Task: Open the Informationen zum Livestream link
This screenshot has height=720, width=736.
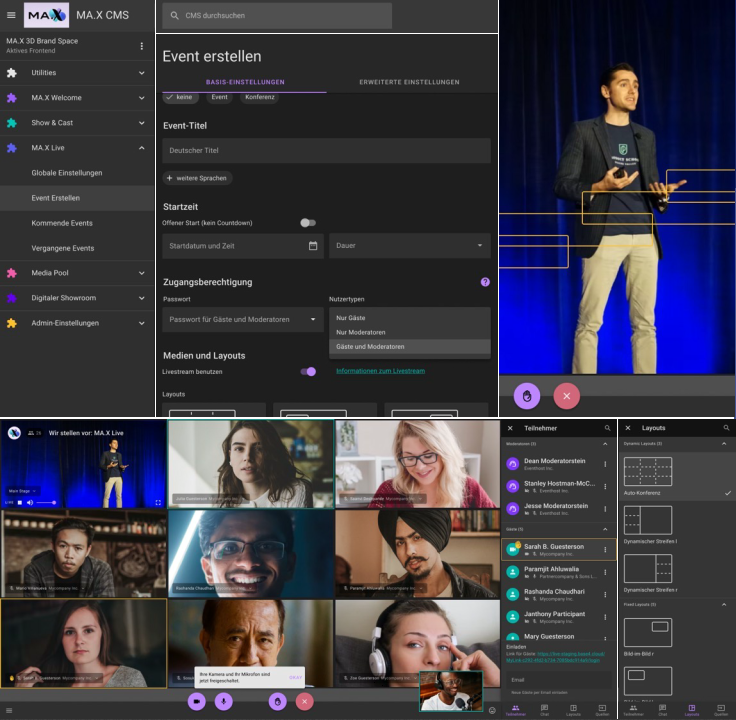Action: pyautogui.click(x=380, y=371)
